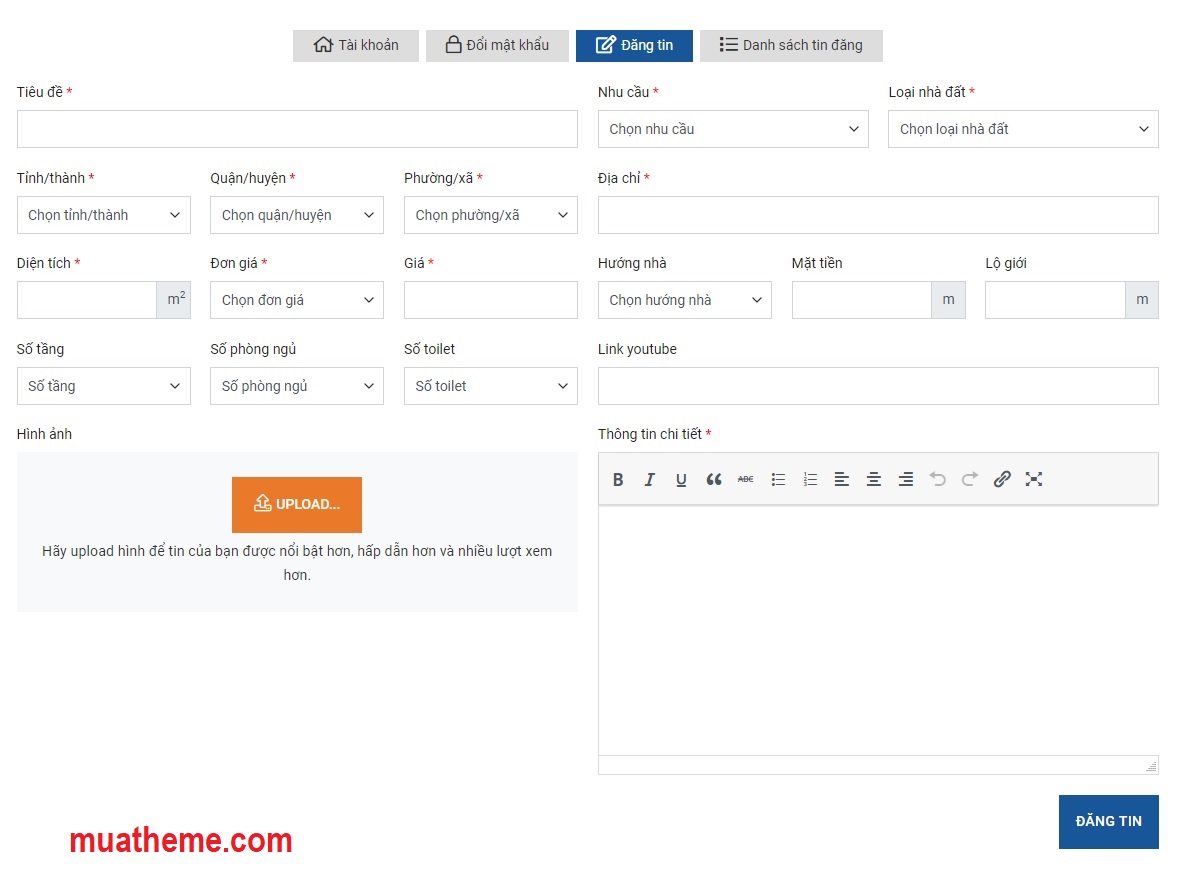
Task: Open the Chọn tỉnh/thành dropdown
Action: click(104, 215)
